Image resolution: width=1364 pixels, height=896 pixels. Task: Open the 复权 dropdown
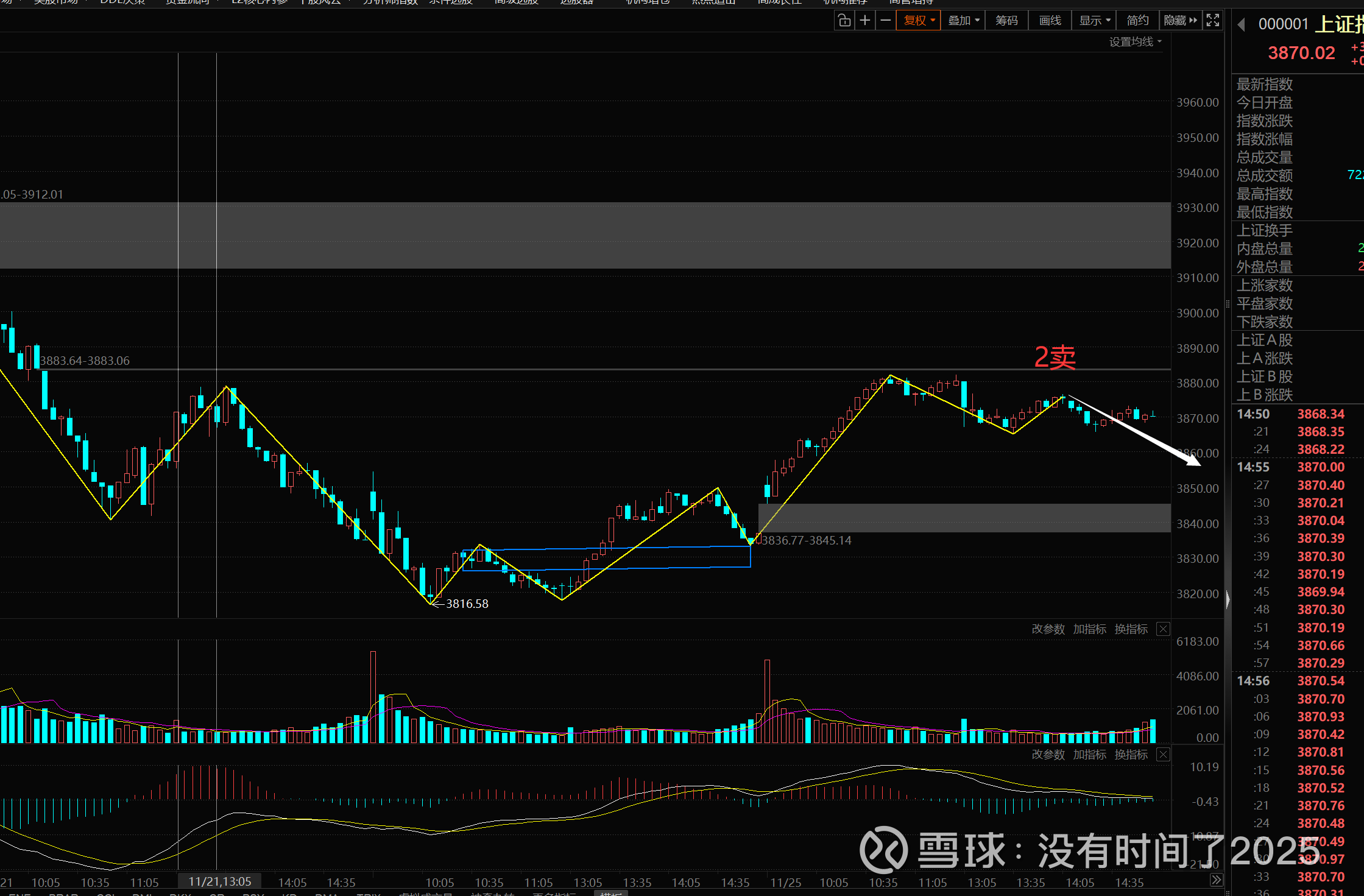tap(919, 21)
